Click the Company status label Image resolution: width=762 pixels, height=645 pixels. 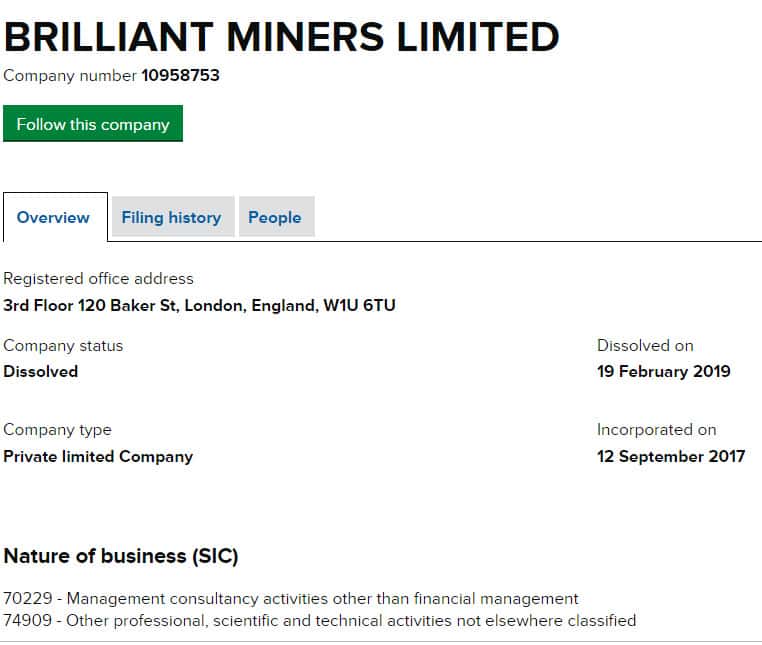point(63,345)
